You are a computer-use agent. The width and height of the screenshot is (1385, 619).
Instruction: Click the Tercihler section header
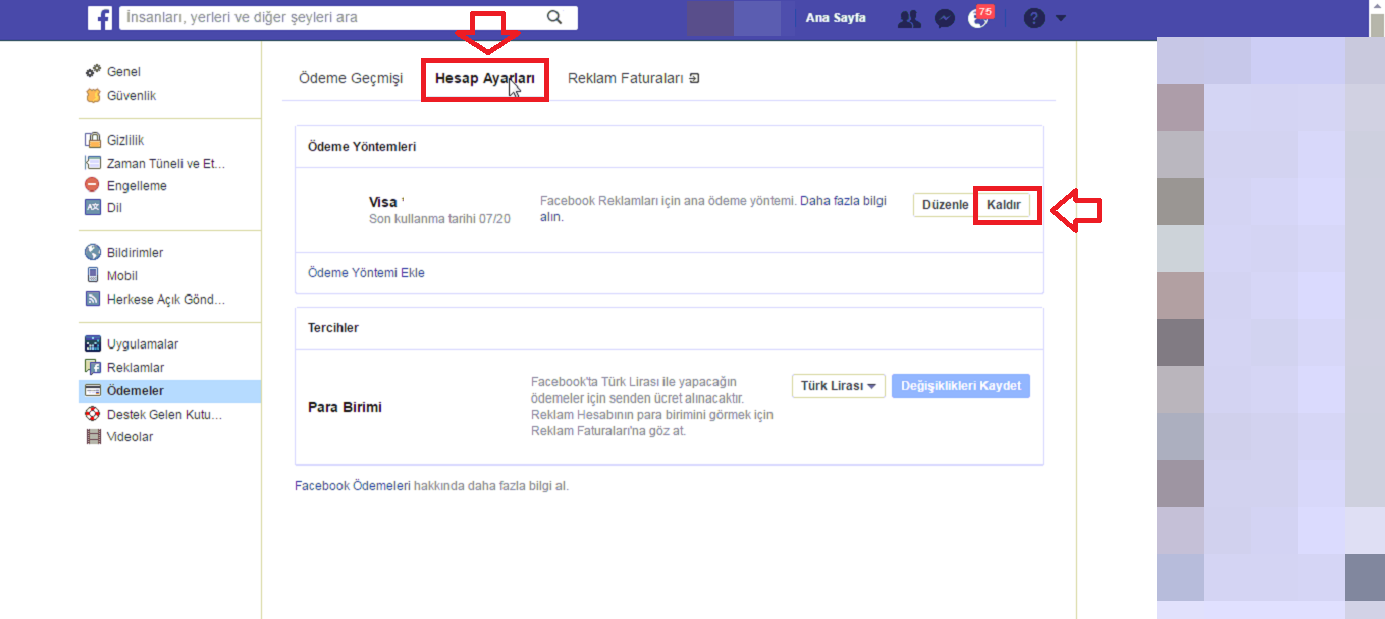(x=333, y=327)
